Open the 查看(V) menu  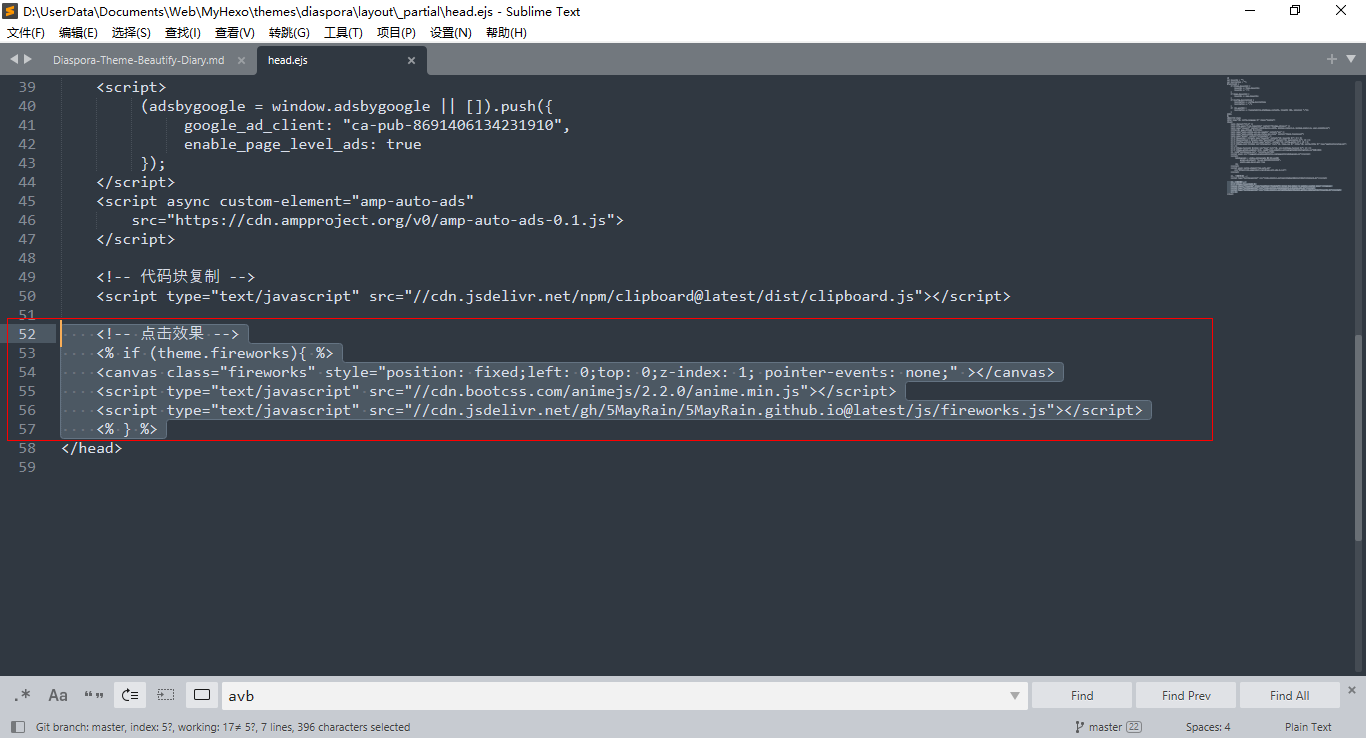234,33
